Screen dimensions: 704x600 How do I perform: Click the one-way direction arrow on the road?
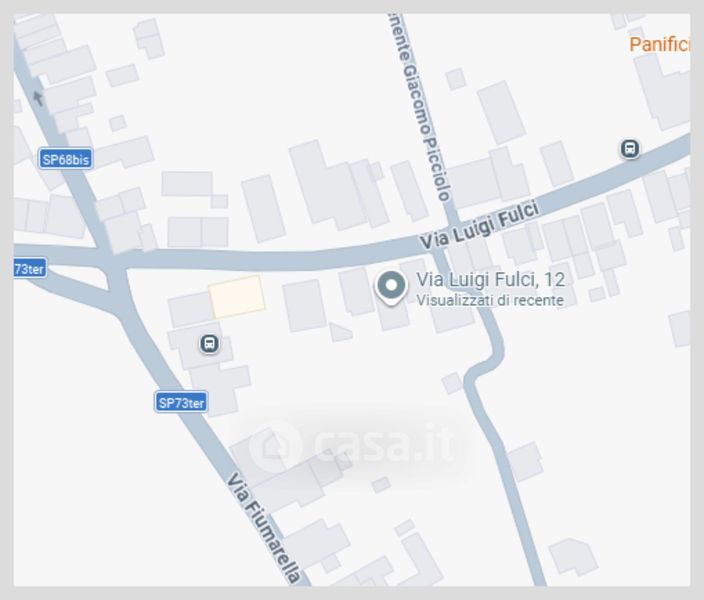click(38, 98)
